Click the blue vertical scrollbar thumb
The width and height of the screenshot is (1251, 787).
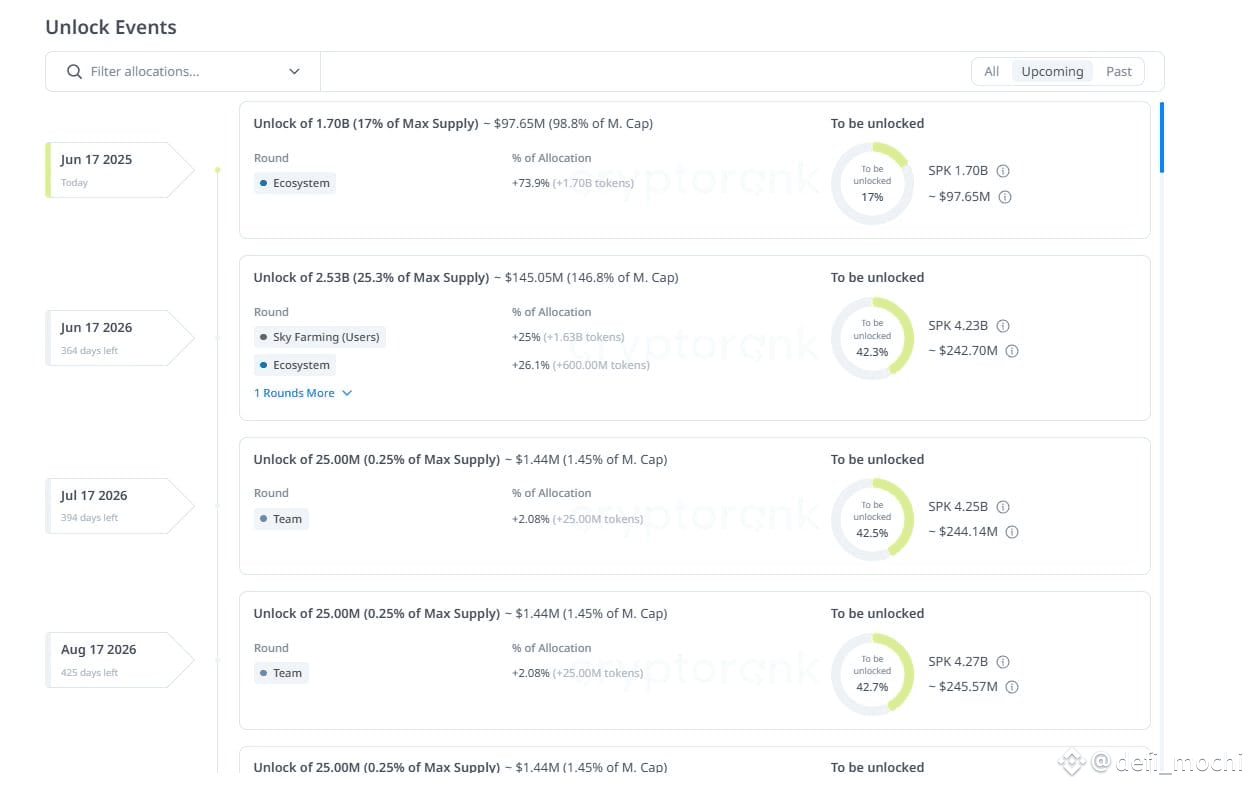1162,137
